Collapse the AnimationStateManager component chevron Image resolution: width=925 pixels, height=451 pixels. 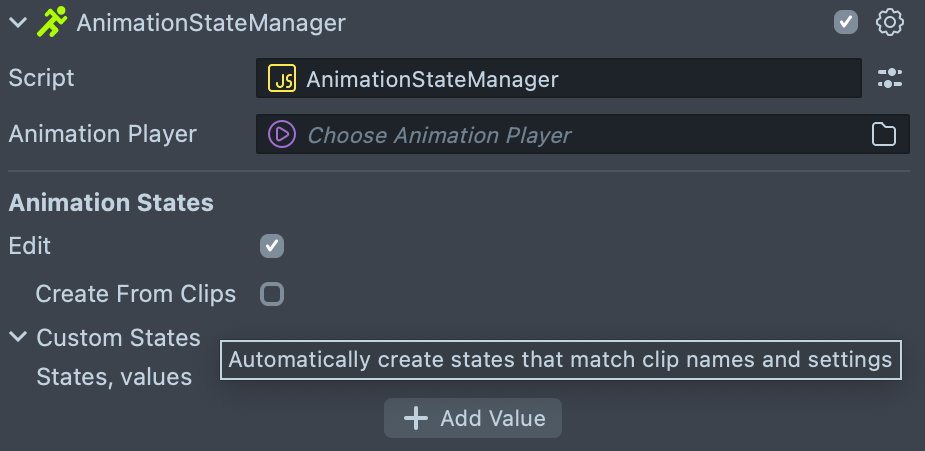(x=18, y=22)
